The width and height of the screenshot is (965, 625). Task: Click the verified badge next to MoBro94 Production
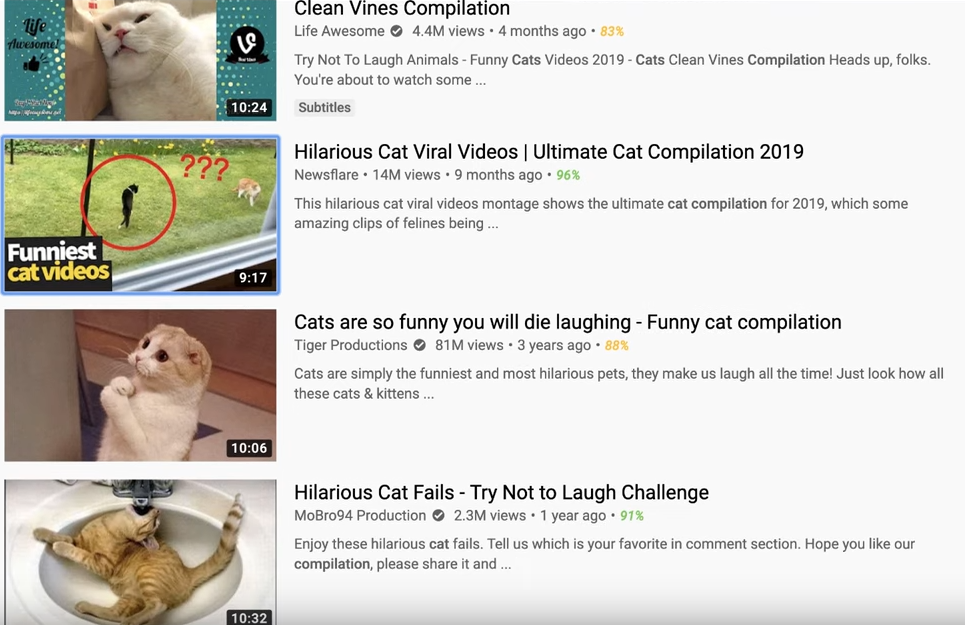(438, 516)
